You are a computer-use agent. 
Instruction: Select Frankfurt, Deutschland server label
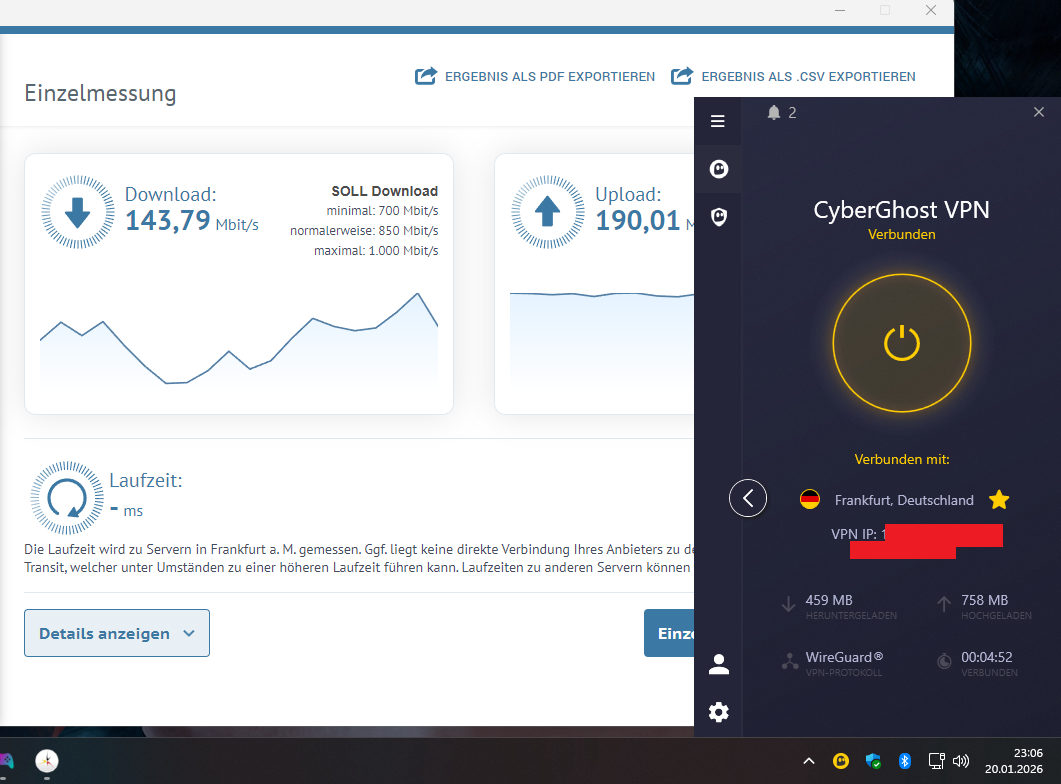[904, 500]
